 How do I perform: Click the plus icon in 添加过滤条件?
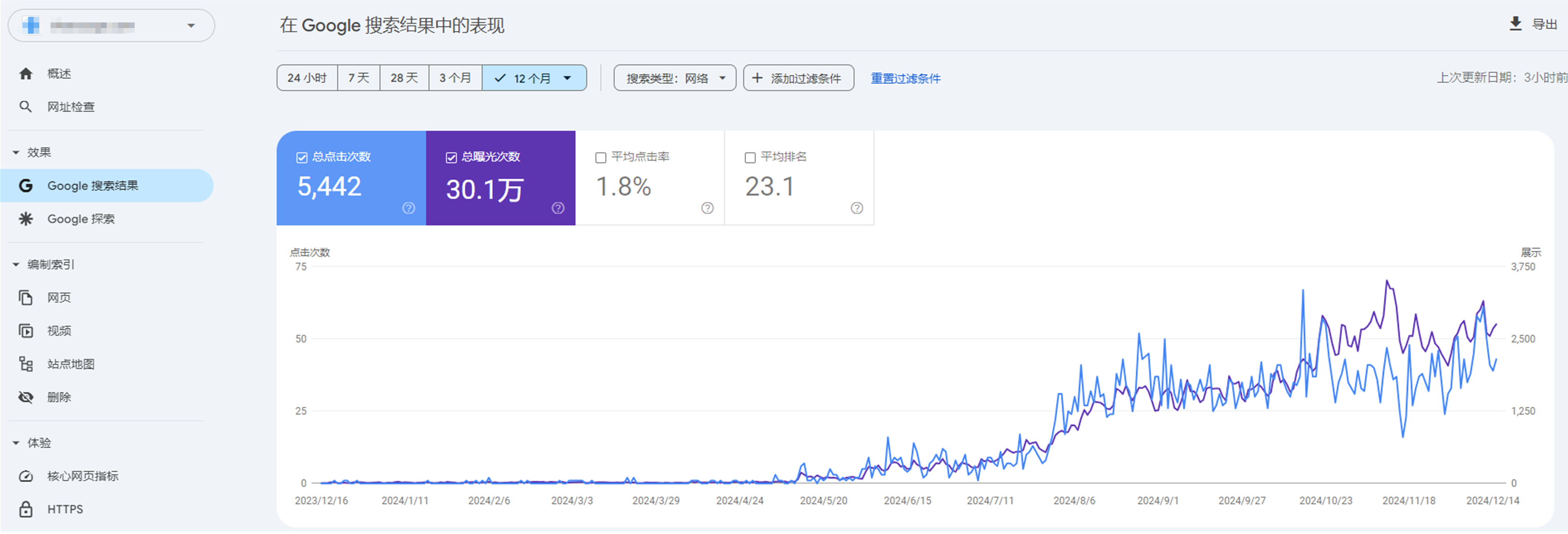[757, 78]
